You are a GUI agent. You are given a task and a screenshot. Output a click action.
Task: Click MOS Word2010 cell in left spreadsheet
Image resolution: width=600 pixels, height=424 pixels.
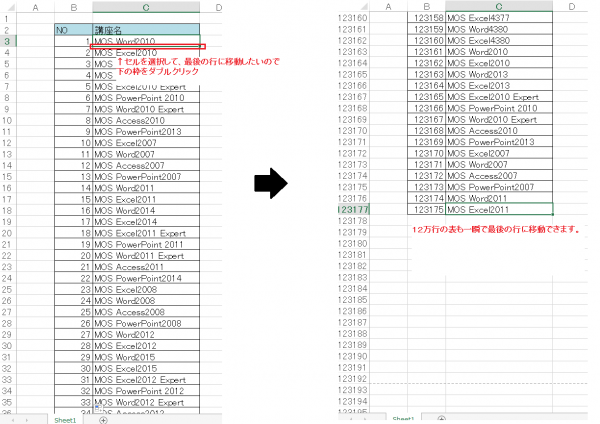146,41
